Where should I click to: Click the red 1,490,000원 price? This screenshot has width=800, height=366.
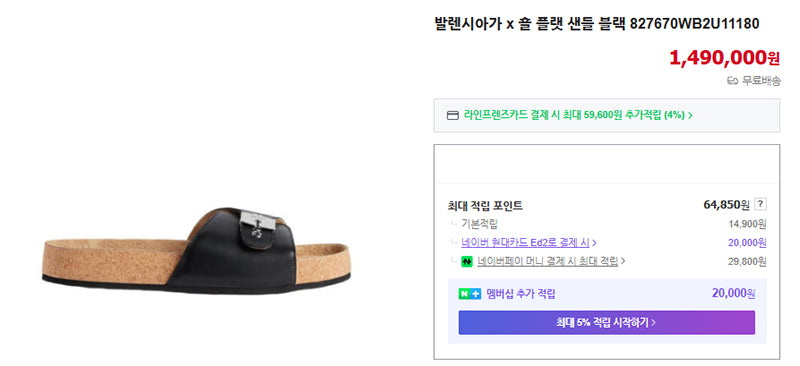(724, 58)
